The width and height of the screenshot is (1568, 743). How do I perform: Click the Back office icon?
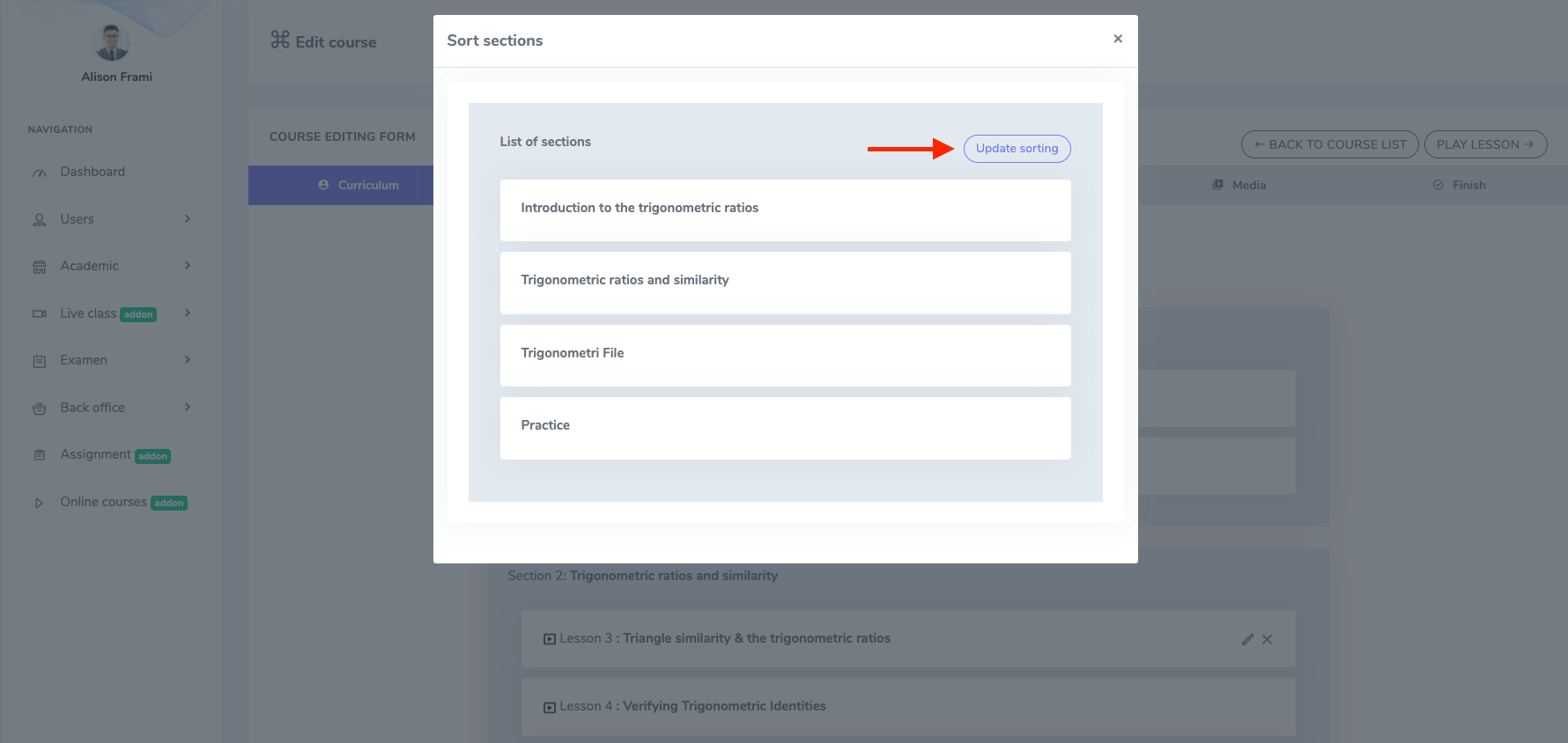pos(40,408)
